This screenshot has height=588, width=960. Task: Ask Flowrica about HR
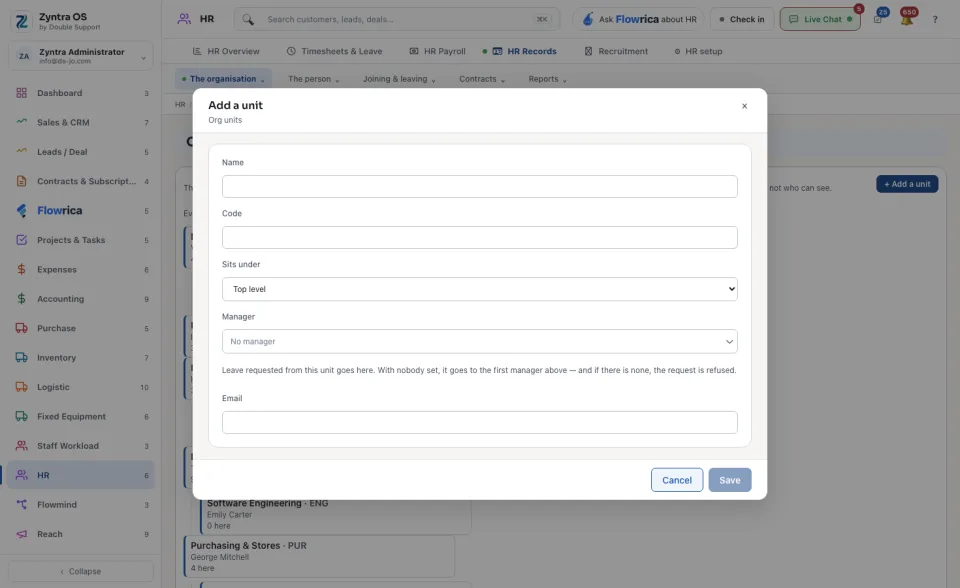[639, 20]
